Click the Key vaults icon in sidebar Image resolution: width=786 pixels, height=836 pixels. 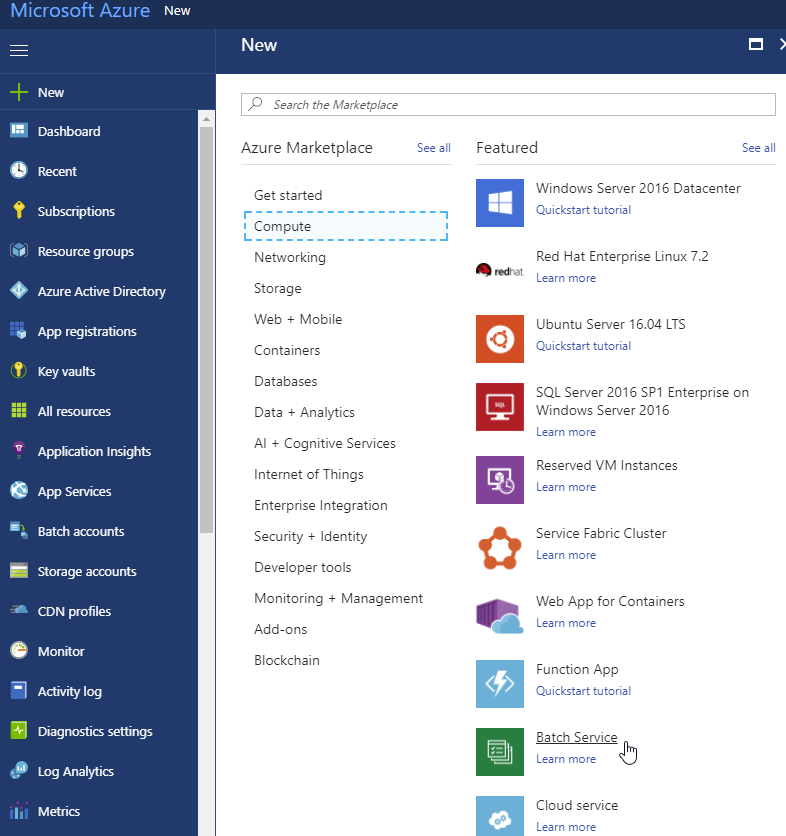[x=18, y=371]
